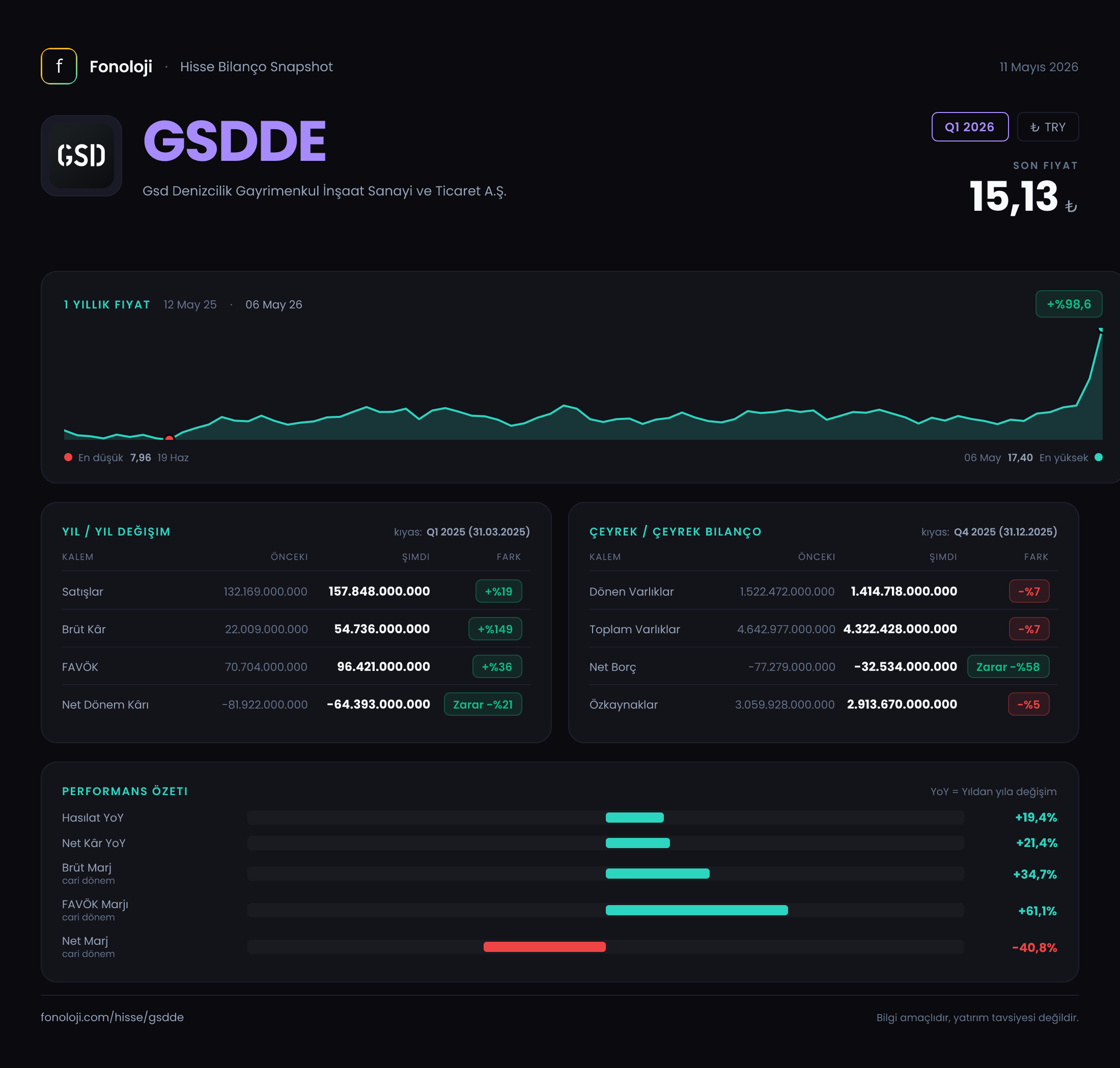This screenshot has height=1068, width=1120.
Task: Click the 'Q4 2025 (31.12.2025)' comparison label
Action: pyautogui.click(x=1005, y=532)
